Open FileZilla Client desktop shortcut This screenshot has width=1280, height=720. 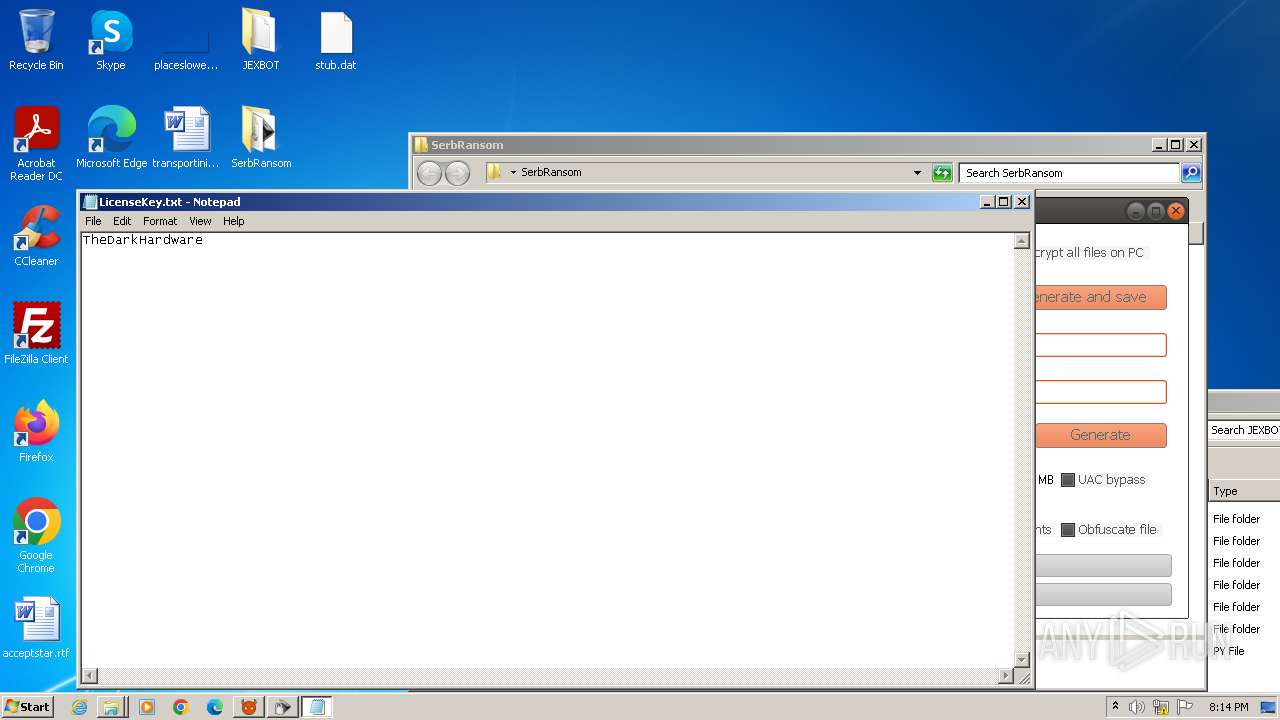(36, 333)
